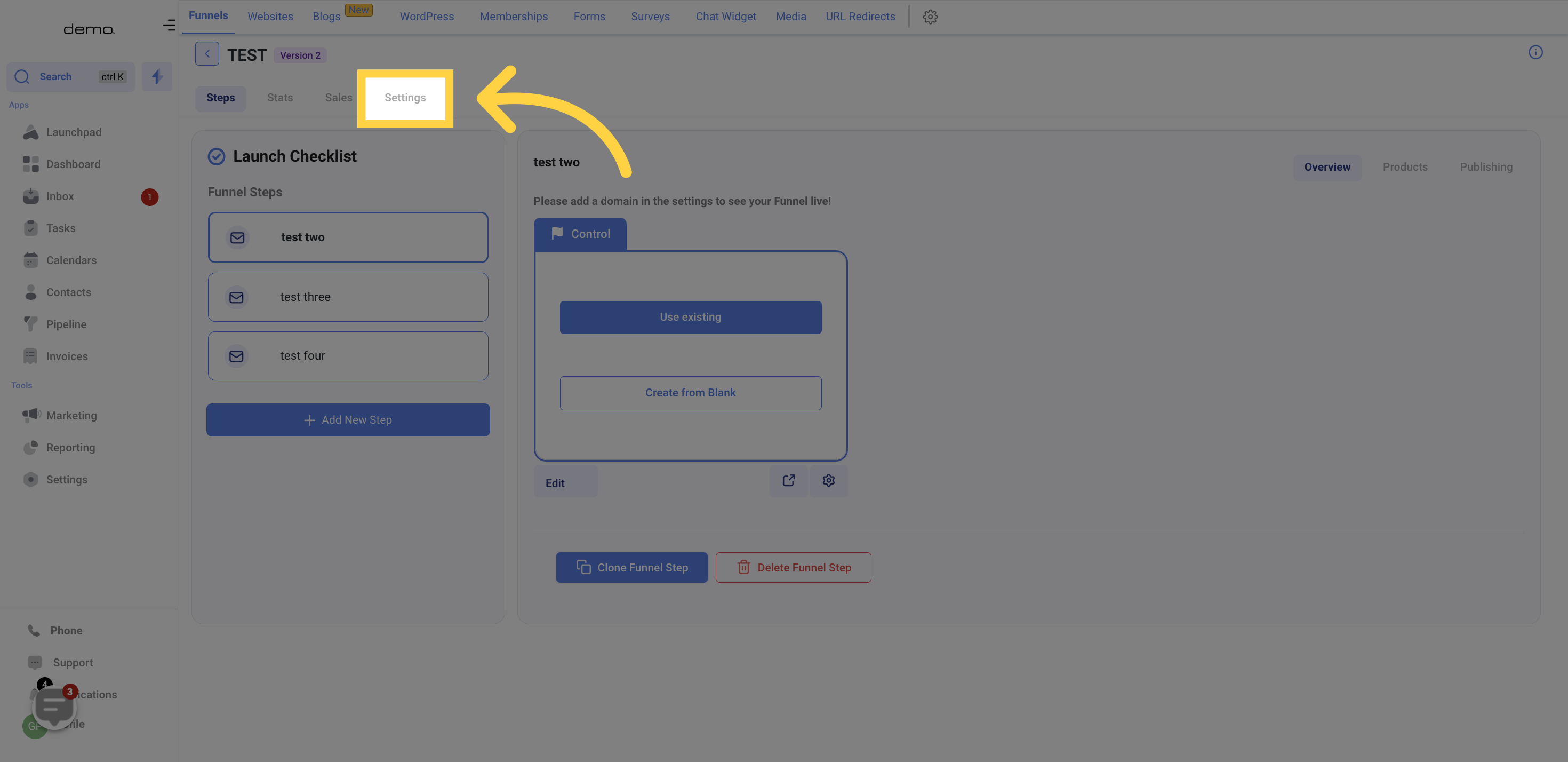Switch to the Settings tab
The image size is (1568, 762).
pos(405,98)
